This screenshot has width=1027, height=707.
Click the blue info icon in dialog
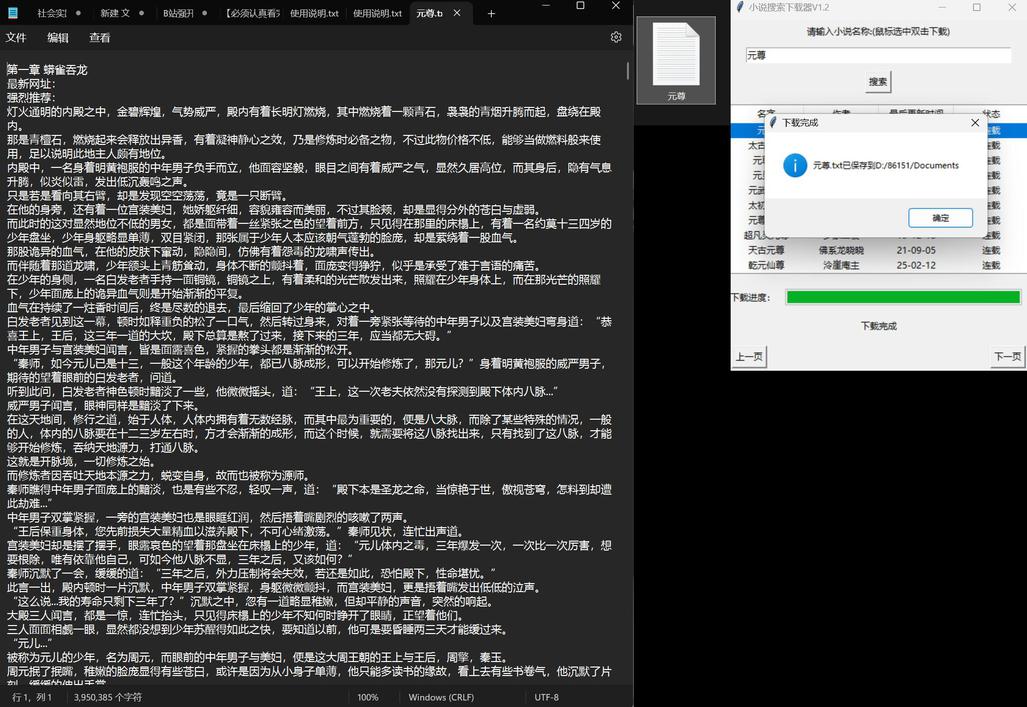[795, 165]
